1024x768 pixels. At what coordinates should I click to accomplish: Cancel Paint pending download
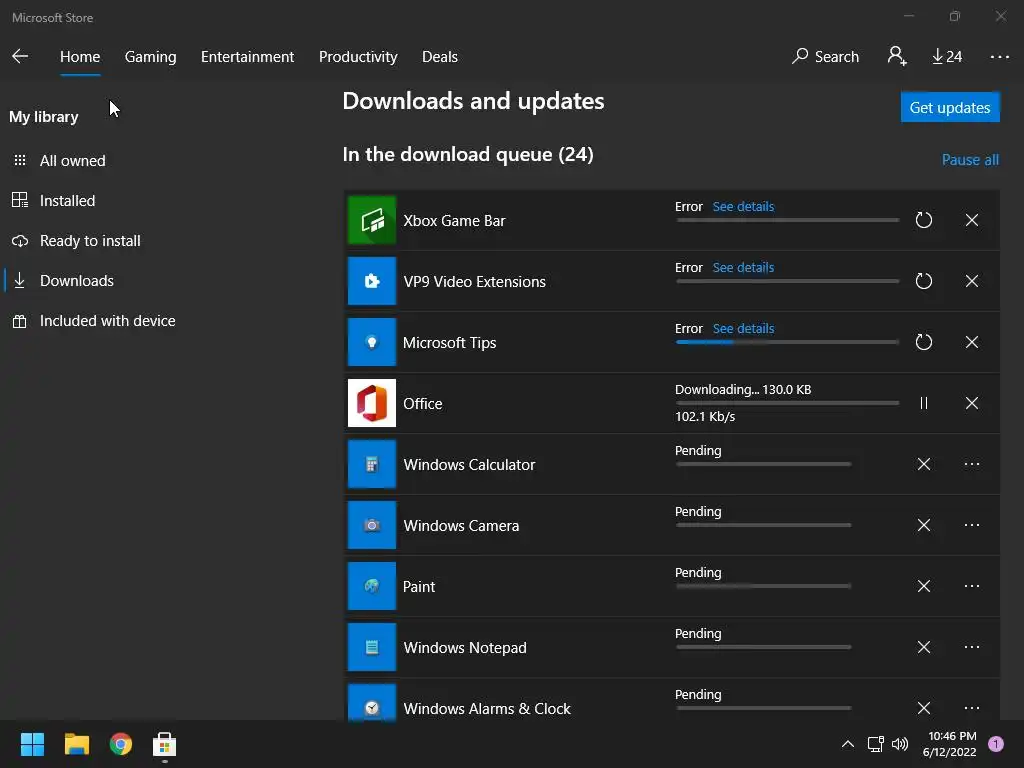923,586
